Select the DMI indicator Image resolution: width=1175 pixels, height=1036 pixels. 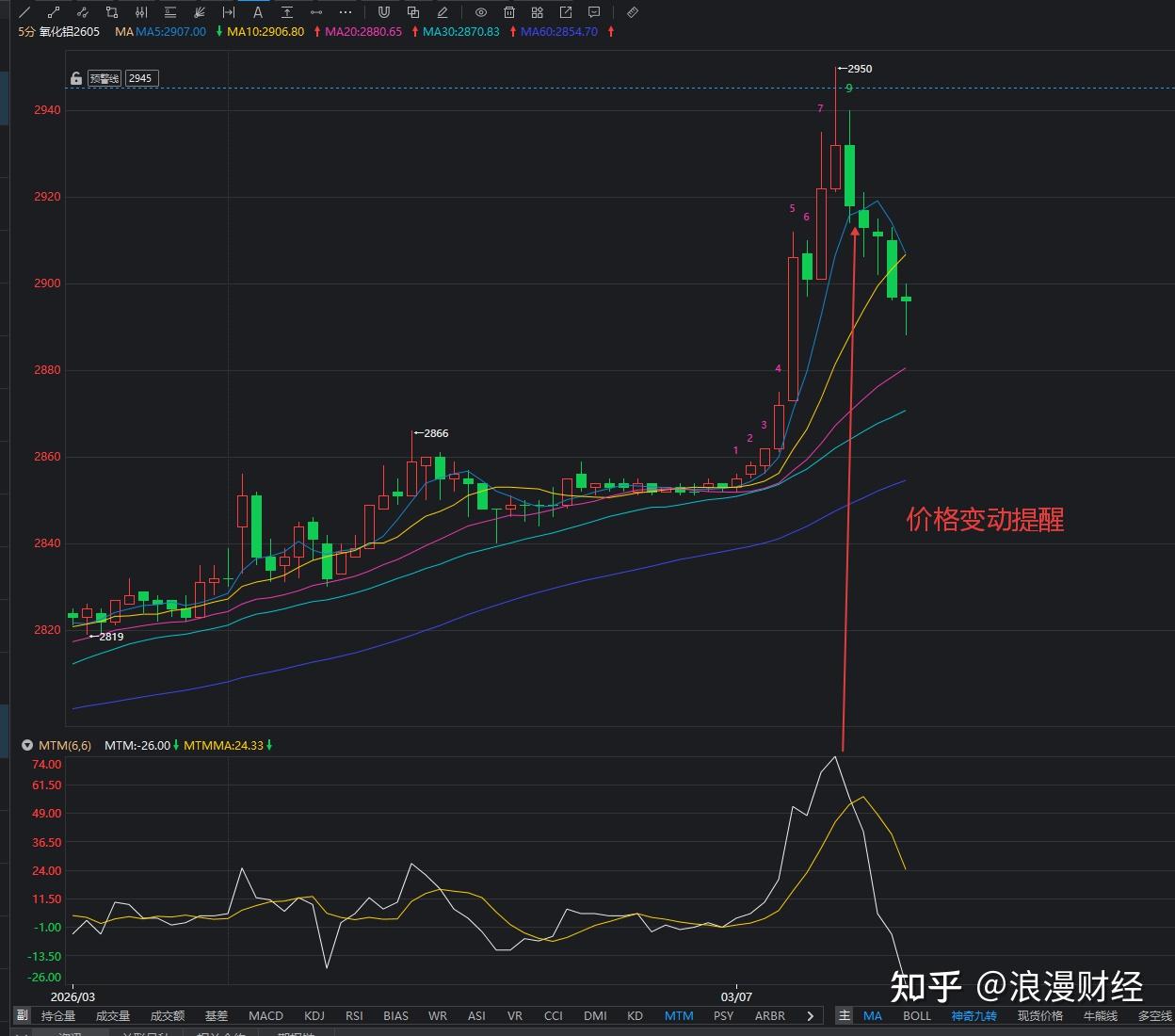click(x=595, y=1015)
